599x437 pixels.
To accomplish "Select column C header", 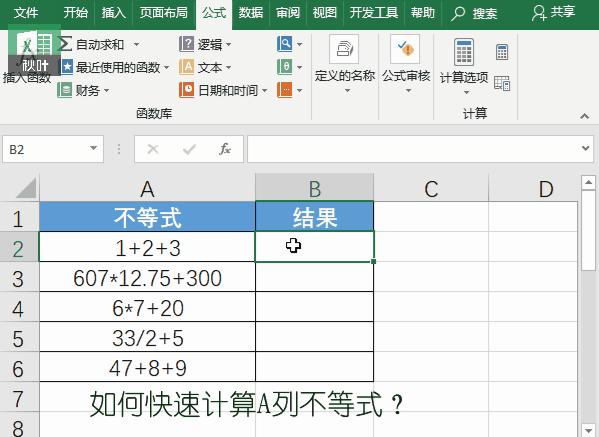I will click(431, 189).
